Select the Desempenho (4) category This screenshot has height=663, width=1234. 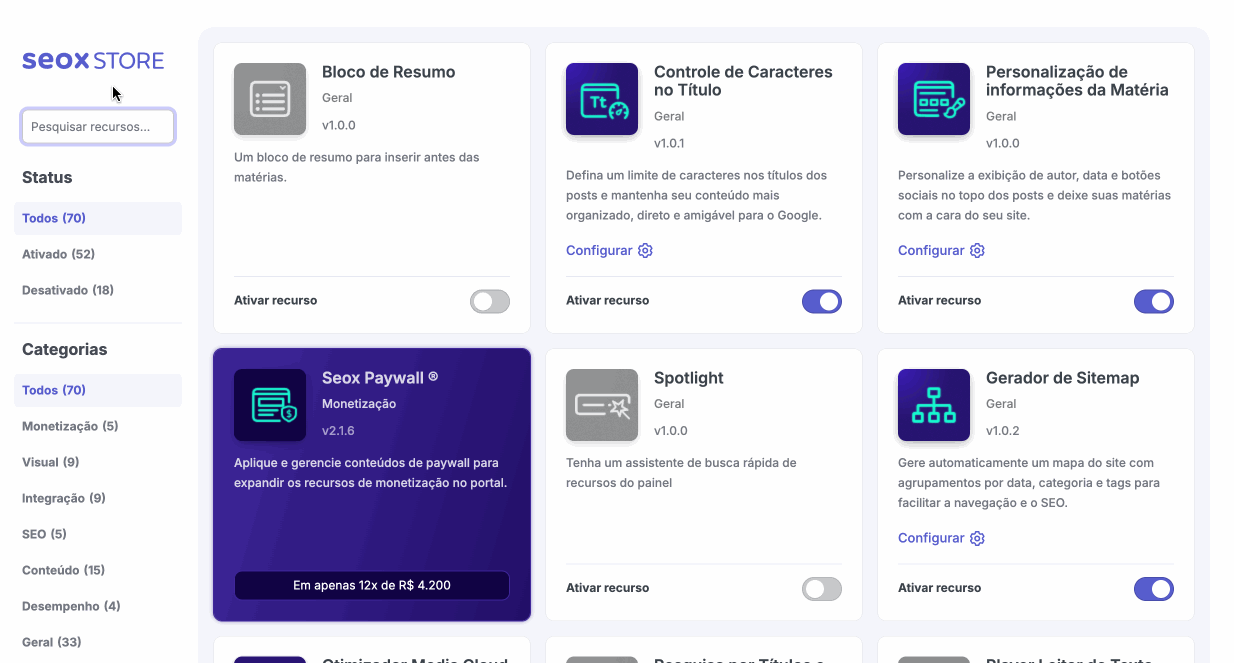point(98,606)
